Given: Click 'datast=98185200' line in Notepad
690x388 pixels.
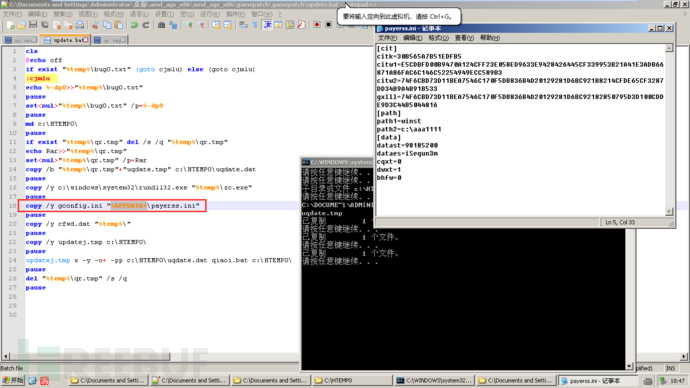Looking at the screenshot, I should pyautogui.click(x=407, y=145).
